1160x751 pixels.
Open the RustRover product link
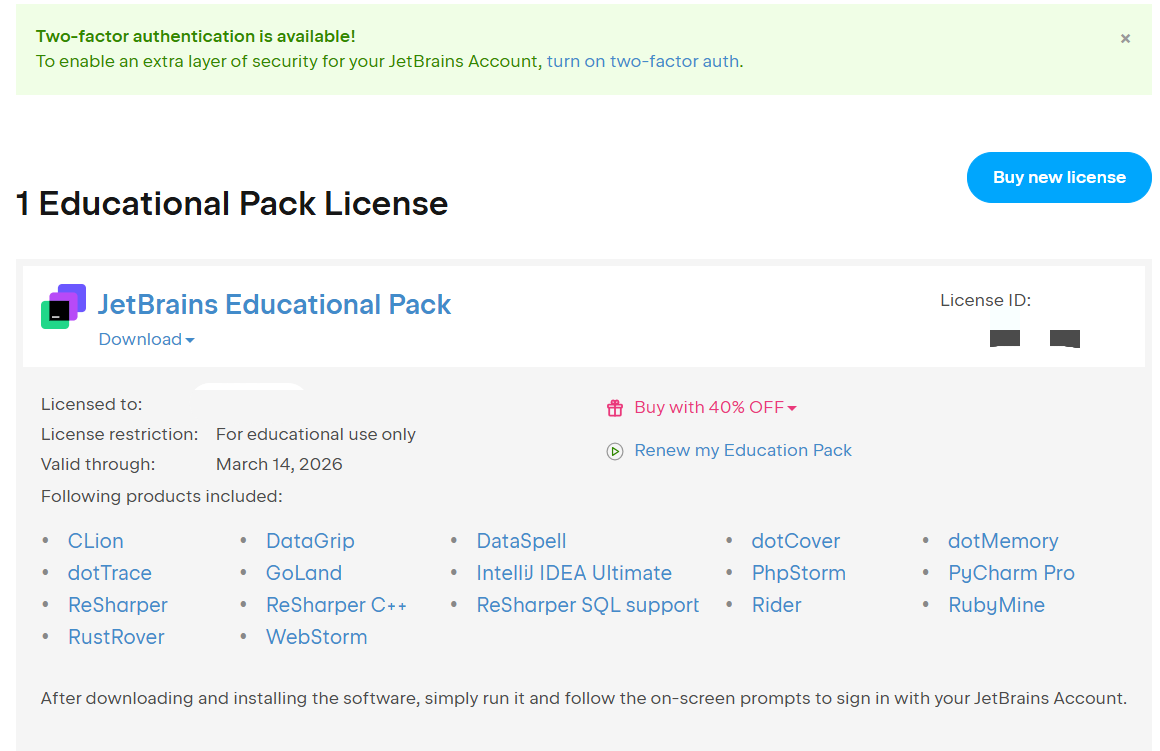[116, 637]
